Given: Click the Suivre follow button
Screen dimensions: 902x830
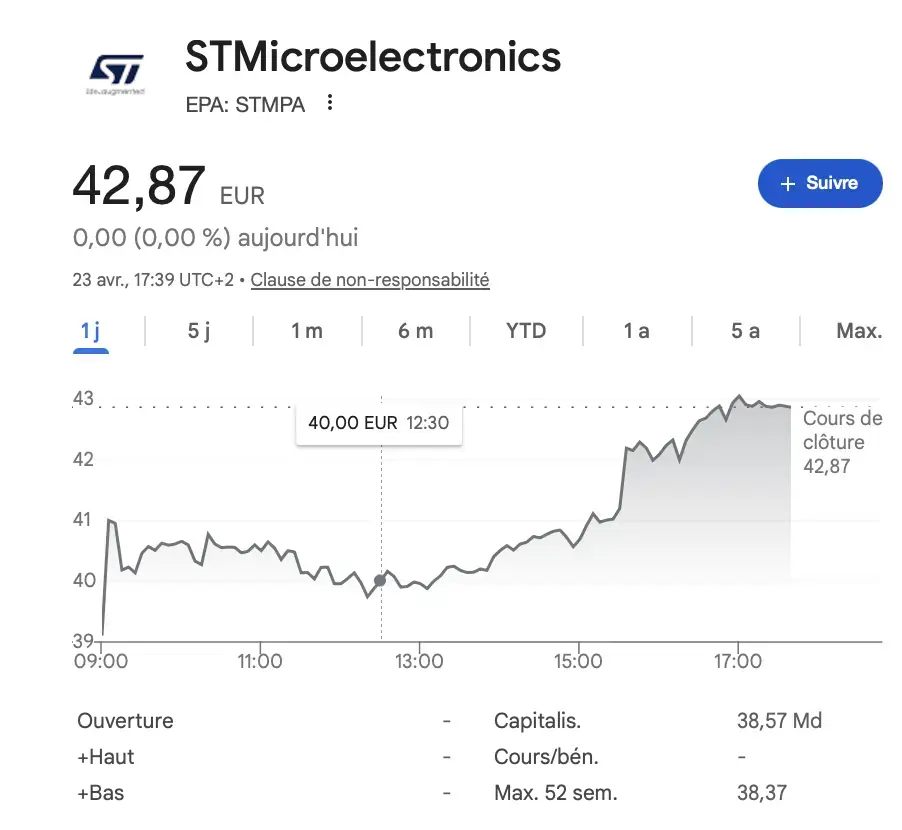Looking at the screenshot, I should click(820, 183).
